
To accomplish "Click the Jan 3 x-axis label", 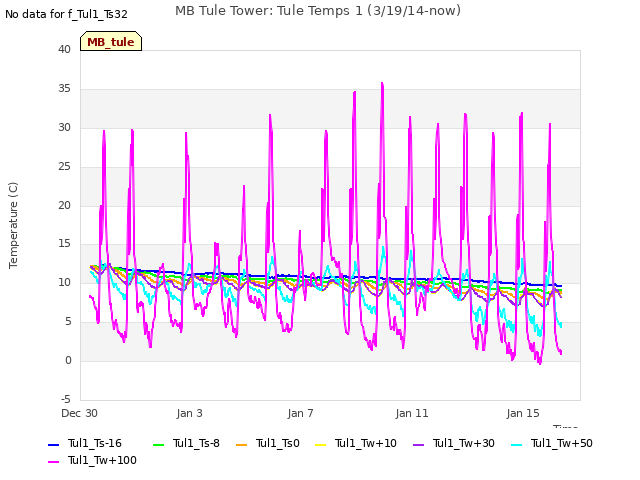I will tap(189, 413).
